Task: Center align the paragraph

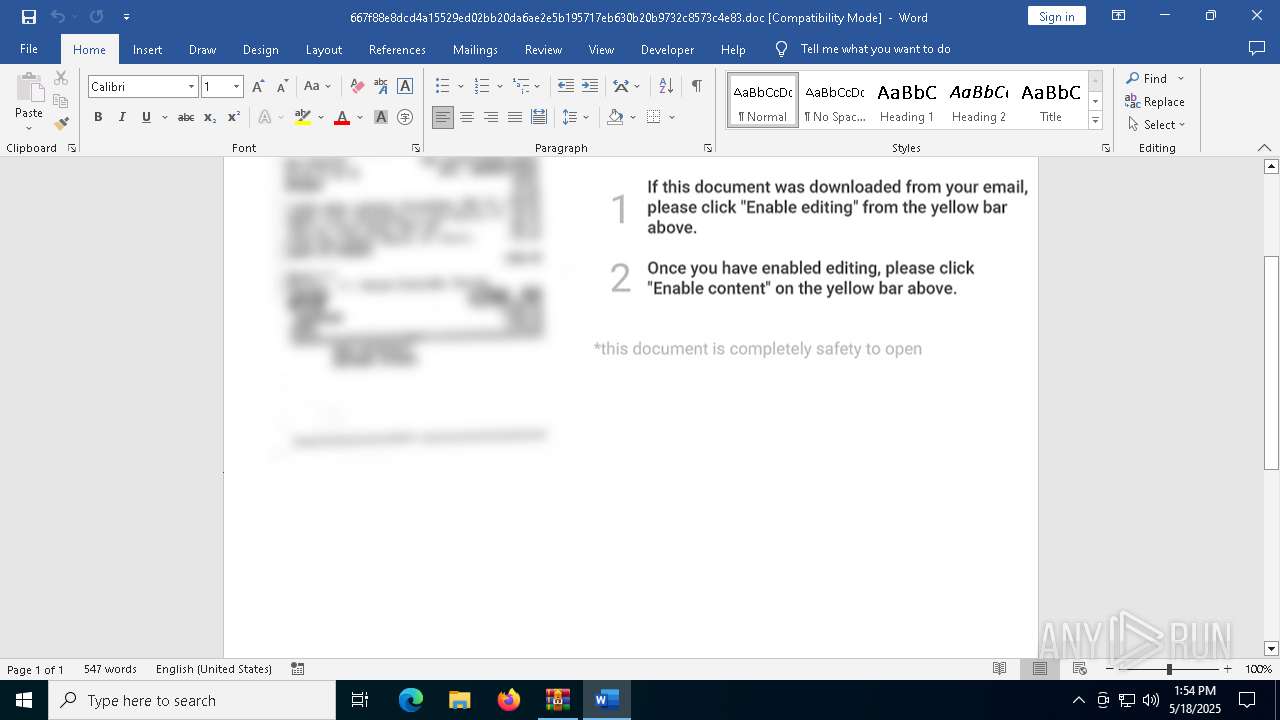Action: pos(467,118)
